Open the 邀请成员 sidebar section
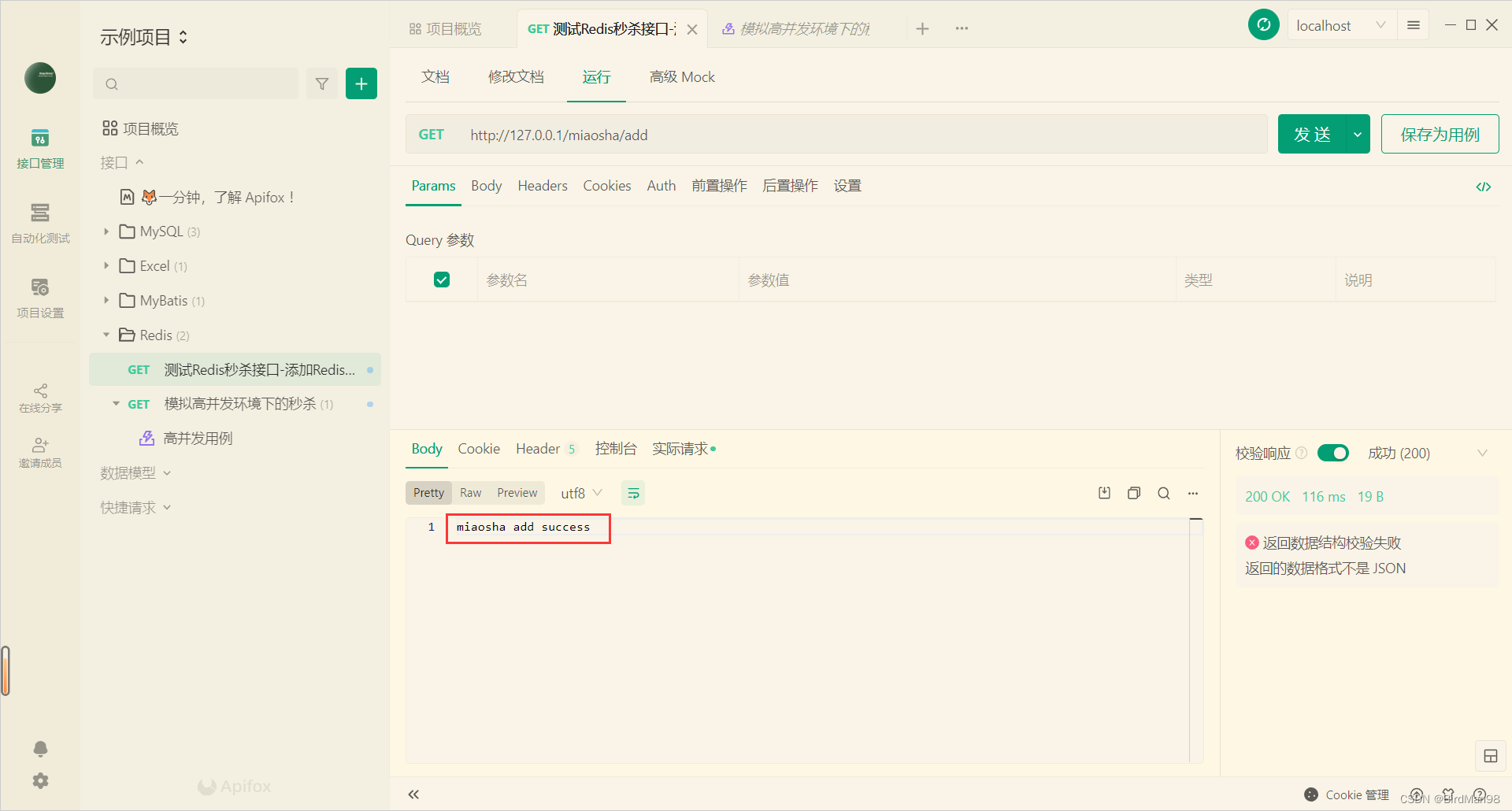 tap(40, 454)
